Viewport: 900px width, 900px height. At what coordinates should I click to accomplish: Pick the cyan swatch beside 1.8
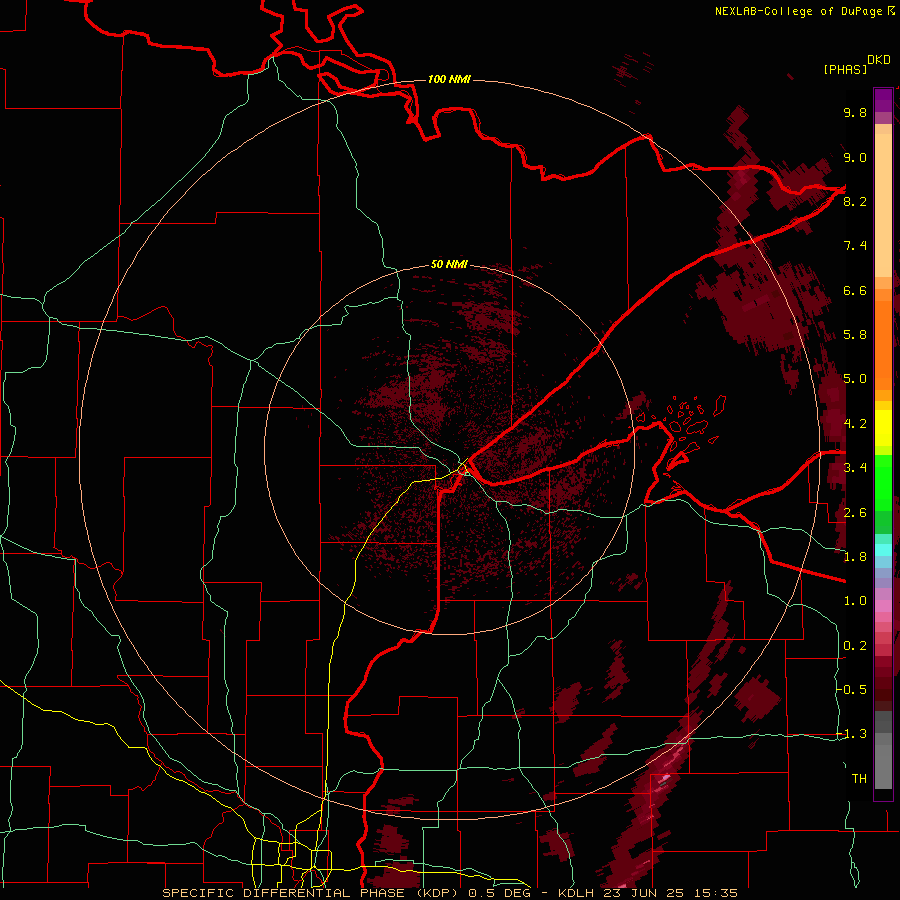coord(883,550)
